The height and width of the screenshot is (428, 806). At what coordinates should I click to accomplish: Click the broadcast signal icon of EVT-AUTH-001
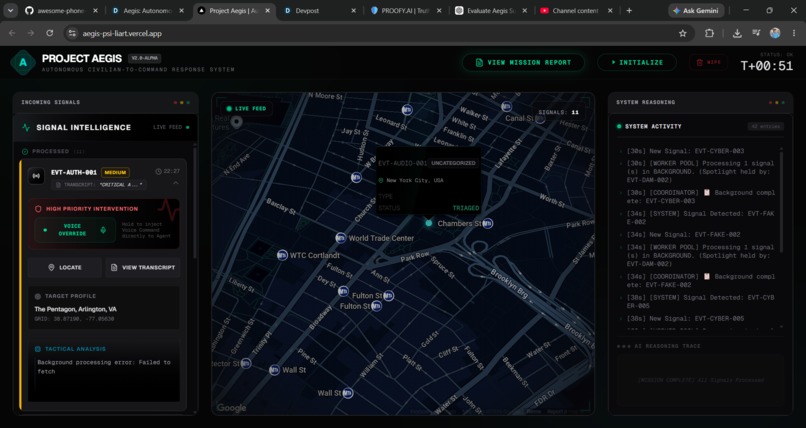pyautogui.click(x=36, y=176)
